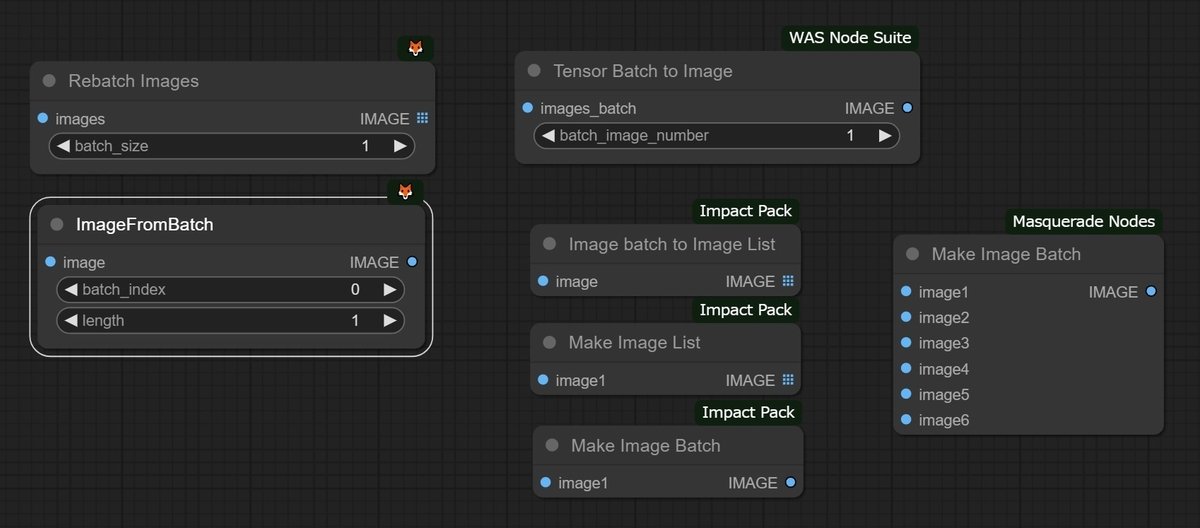Toggle collapse dot on Masquerade Make Image Batch
The height and width of the screenshot is (528, 1200).
[912, 254]
